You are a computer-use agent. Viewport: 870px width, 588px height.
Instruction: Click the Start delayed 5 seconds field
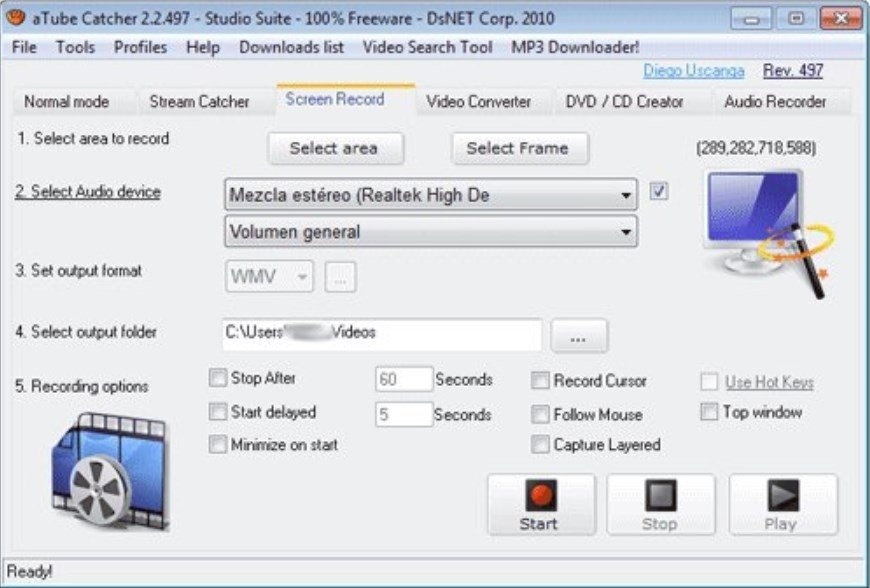pos(403,414)
